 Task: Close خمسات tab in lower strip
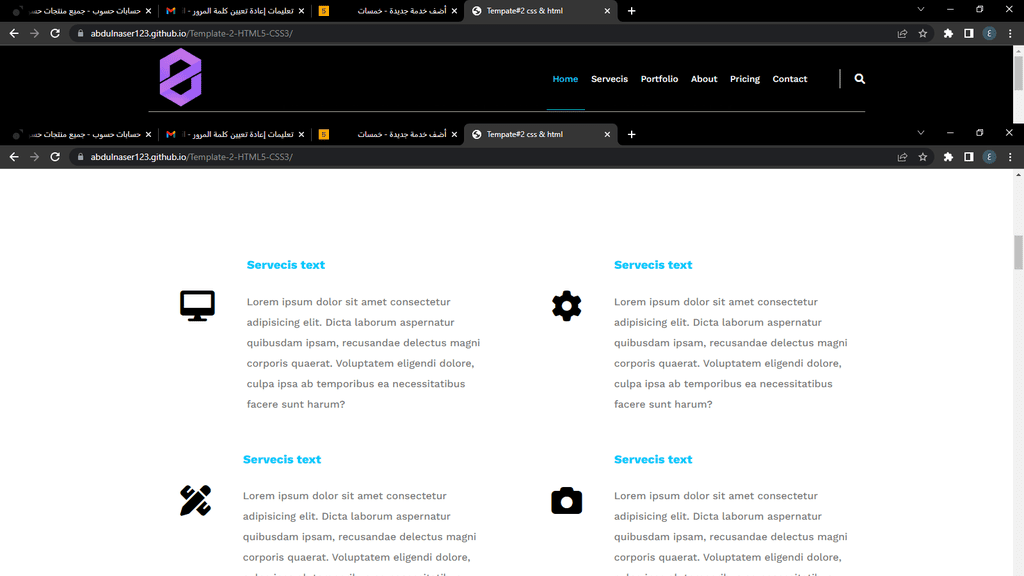coord(454,135)
